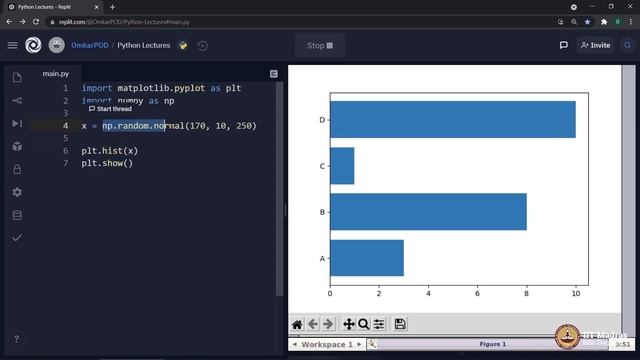Click bar B in the chart

[428, 212]
